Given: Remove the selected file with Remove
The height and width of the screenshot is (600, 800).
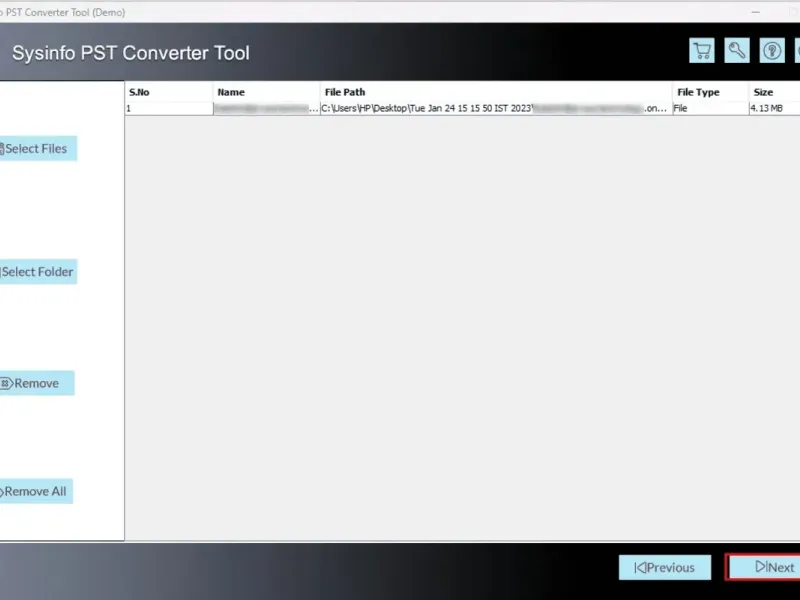Looking at the screenshot, I should 37,383.
